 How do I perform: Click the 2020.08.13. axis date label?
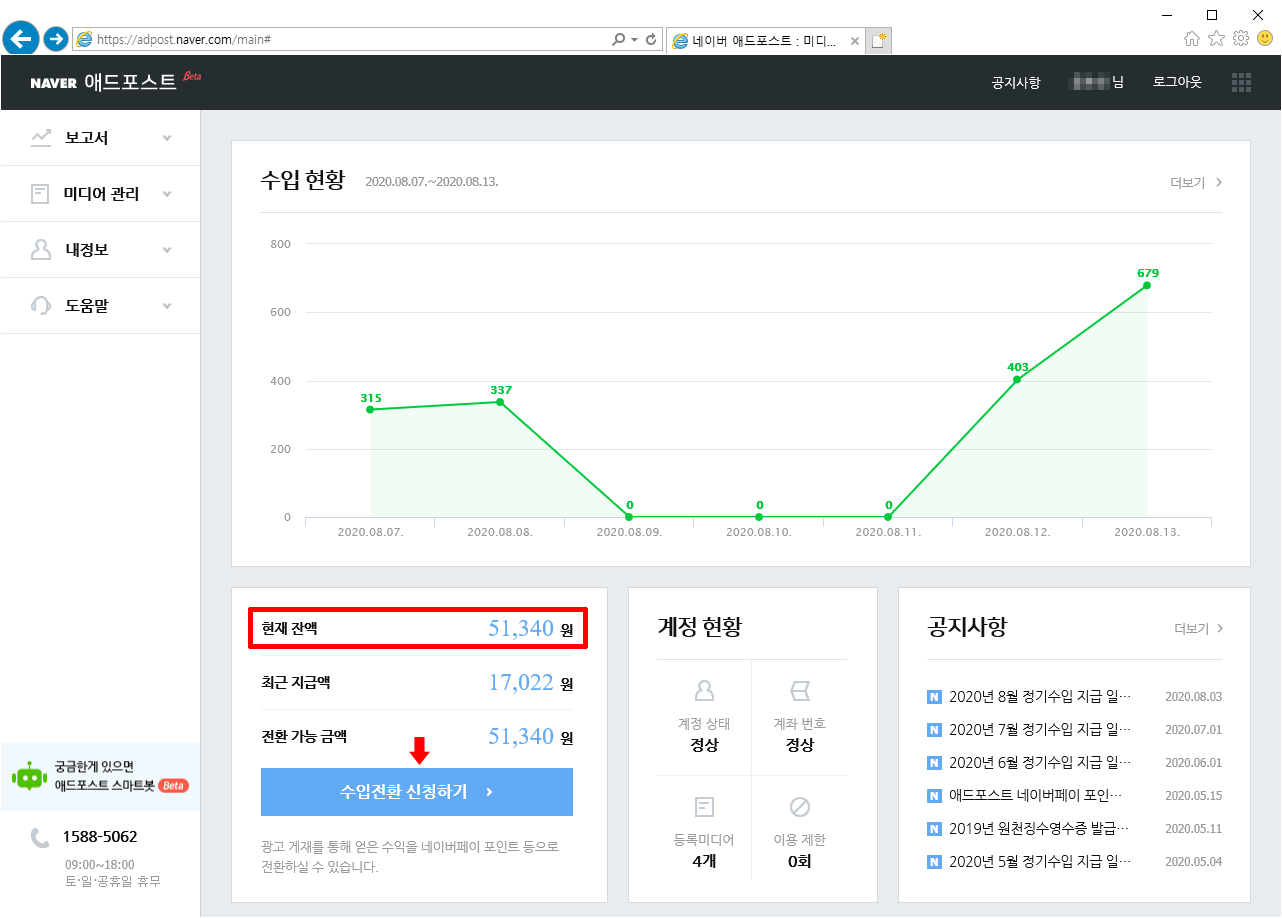(x=1147, y=533)
